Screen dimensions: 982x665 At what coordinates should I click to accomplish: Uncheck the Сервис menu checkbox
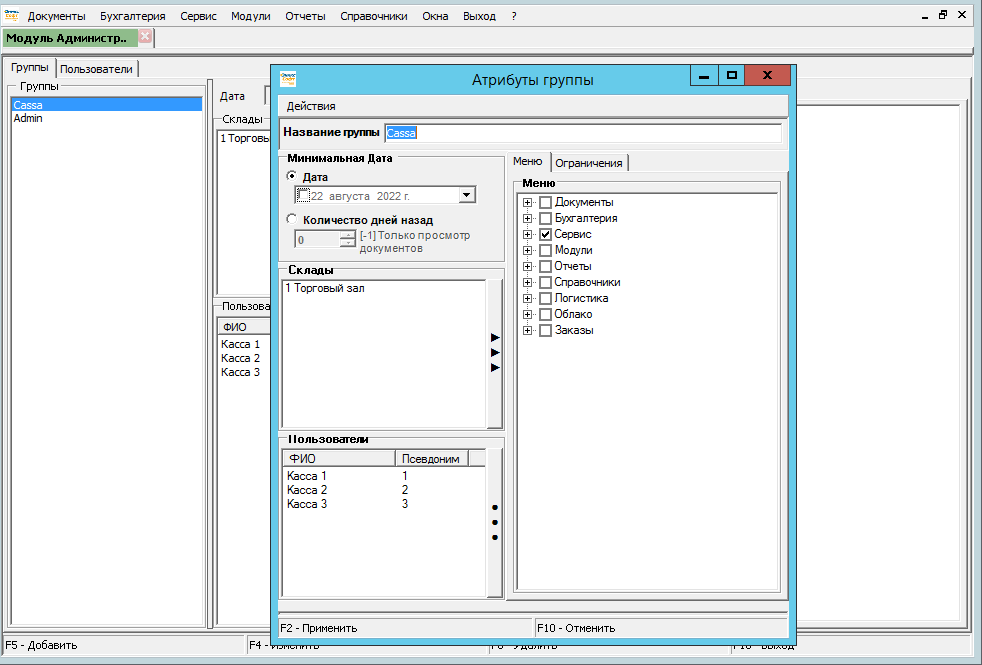pos(545,234)
